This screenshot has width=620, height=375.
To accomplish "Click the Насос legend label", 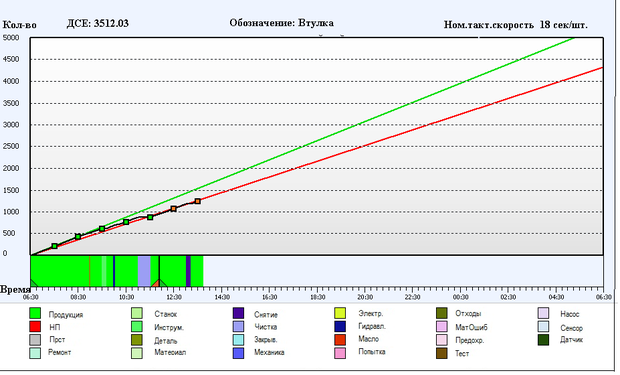I will (569, 314).
